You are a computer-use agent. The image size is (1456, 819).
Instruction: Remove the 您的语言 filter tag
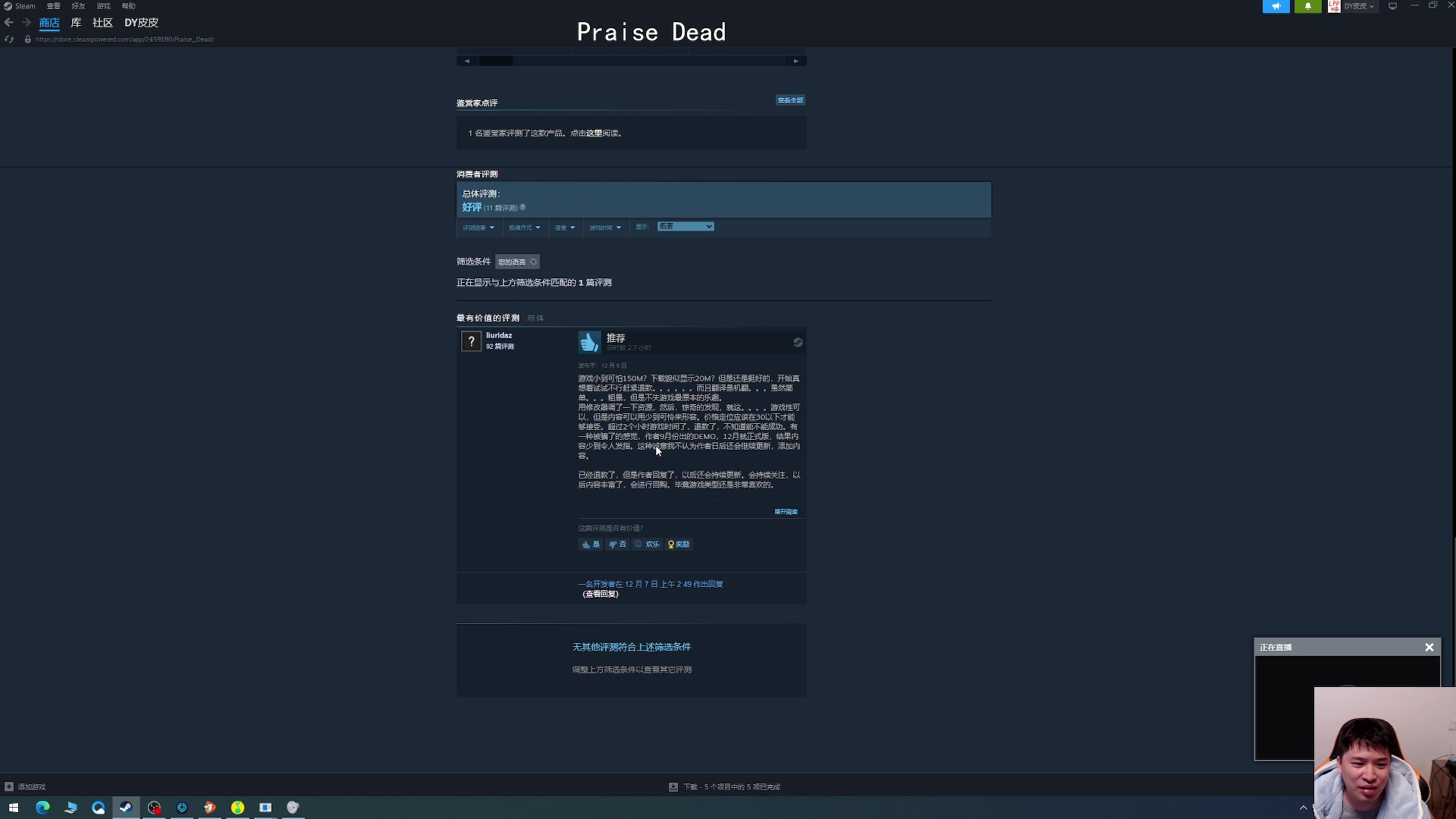[x=534, y=262]
